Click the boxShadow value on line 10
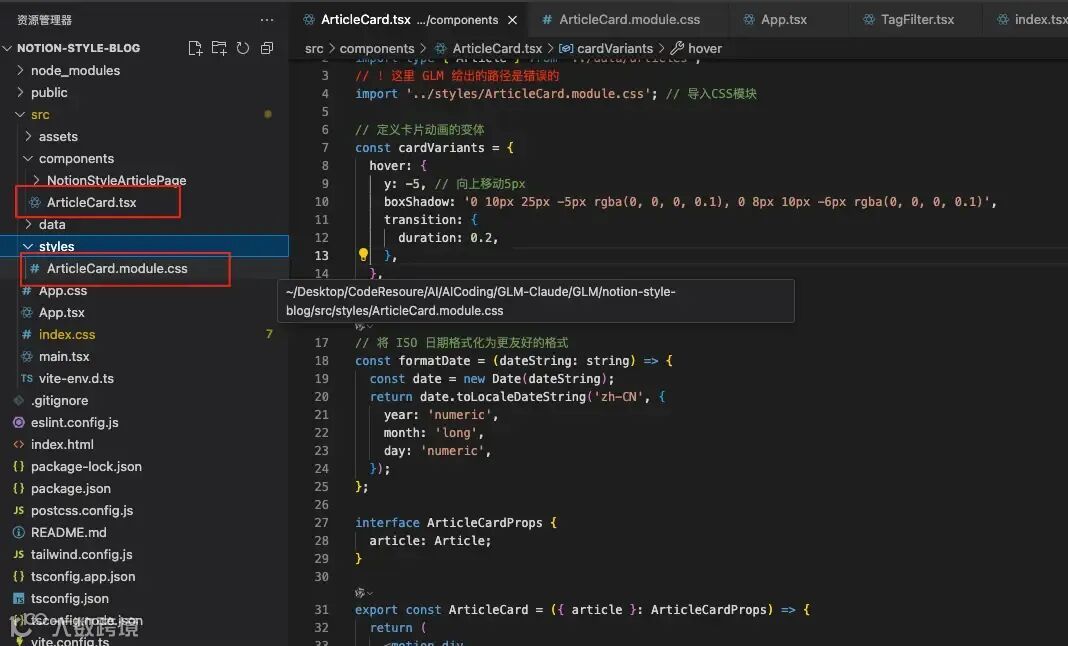This screenshot has width=1068, height=646. click(727, 202)
